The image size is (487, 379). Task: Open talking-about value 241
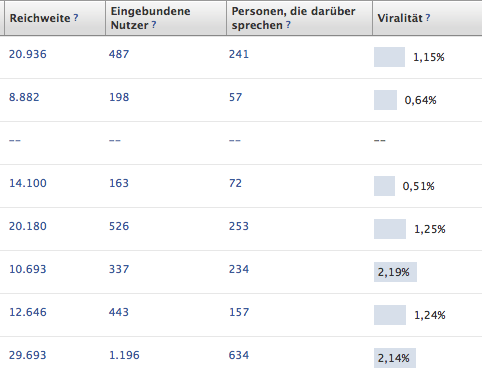pyautogui.click(x=239, y=54)
